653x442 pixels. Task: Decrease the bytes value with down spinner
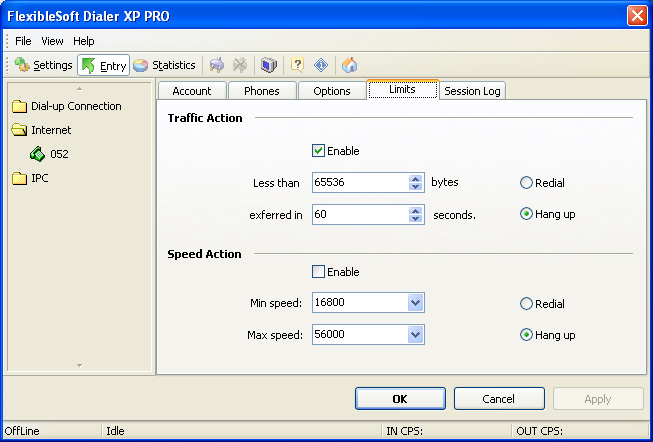(x=416, y=187)
